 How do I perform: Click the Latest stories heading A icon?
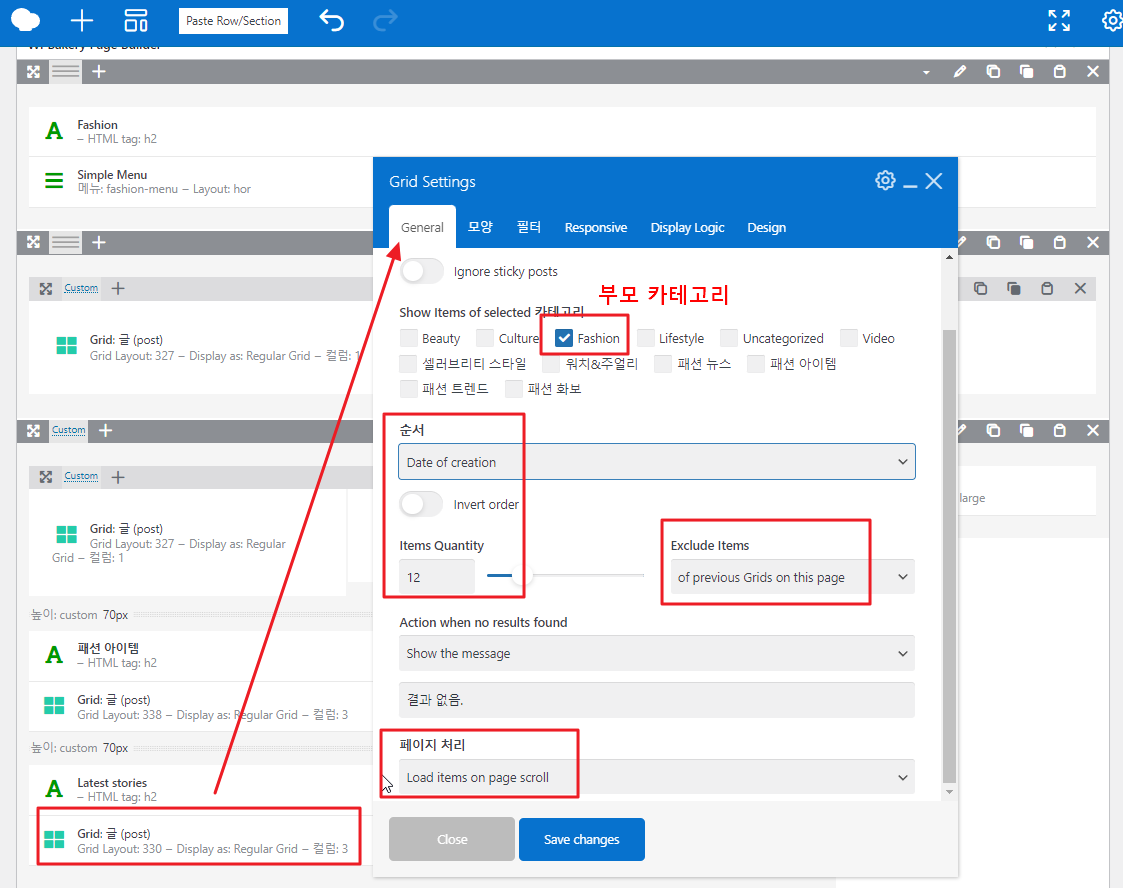coord(54,789)
